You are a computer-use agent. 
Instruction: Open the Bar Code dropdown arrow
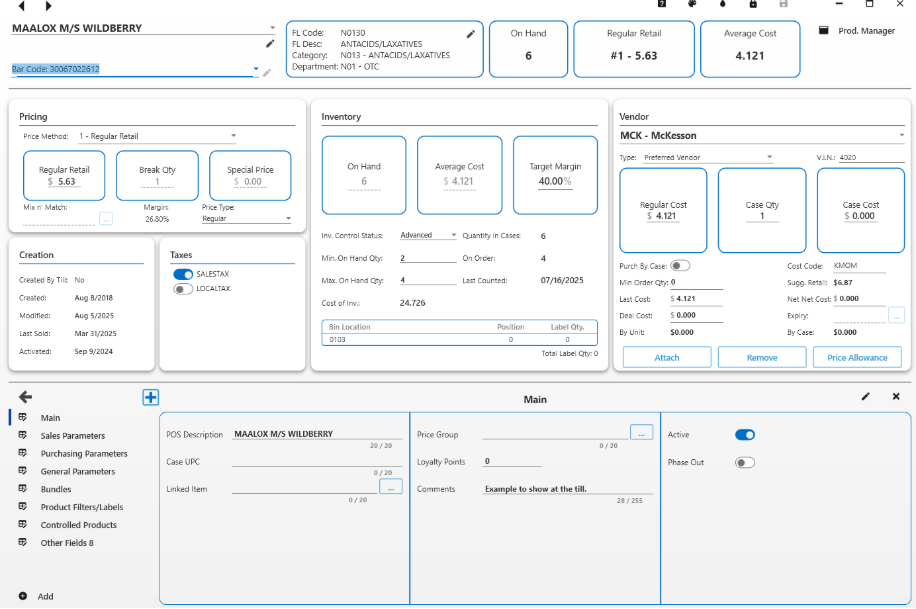point(256,69)
